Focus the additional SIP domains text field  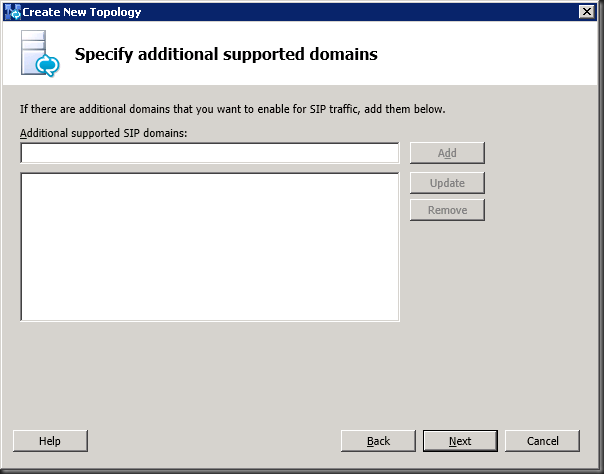[210, 153]
